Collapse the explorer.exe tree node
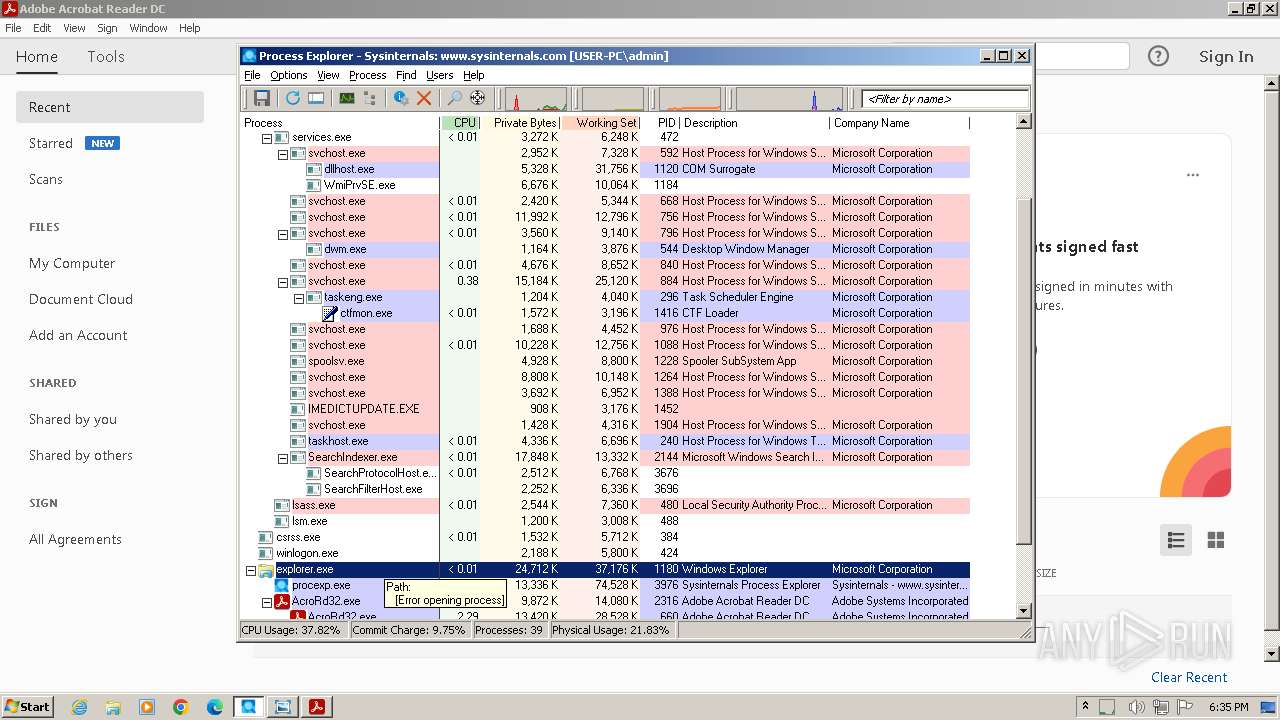The height and width of the screenshot is (720, 1280). click(251, 570)
